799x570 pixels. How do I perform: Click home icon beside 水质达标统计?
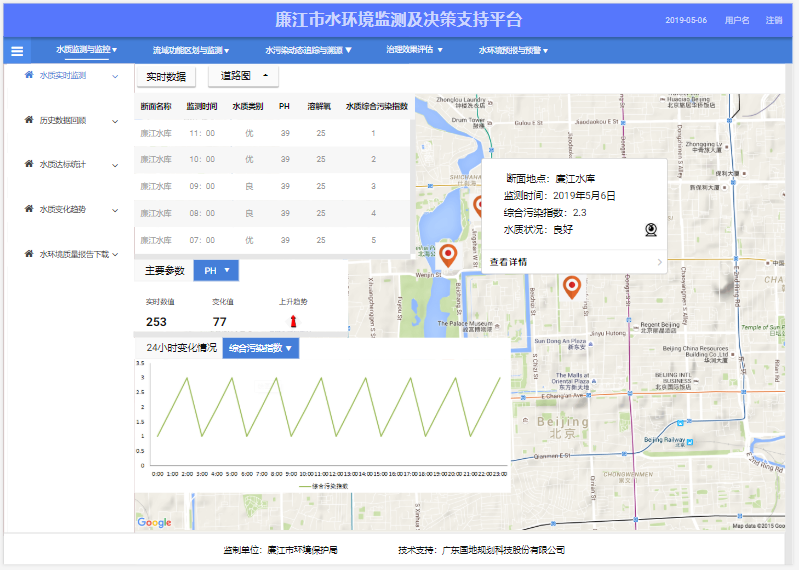(x=29, y=164)
